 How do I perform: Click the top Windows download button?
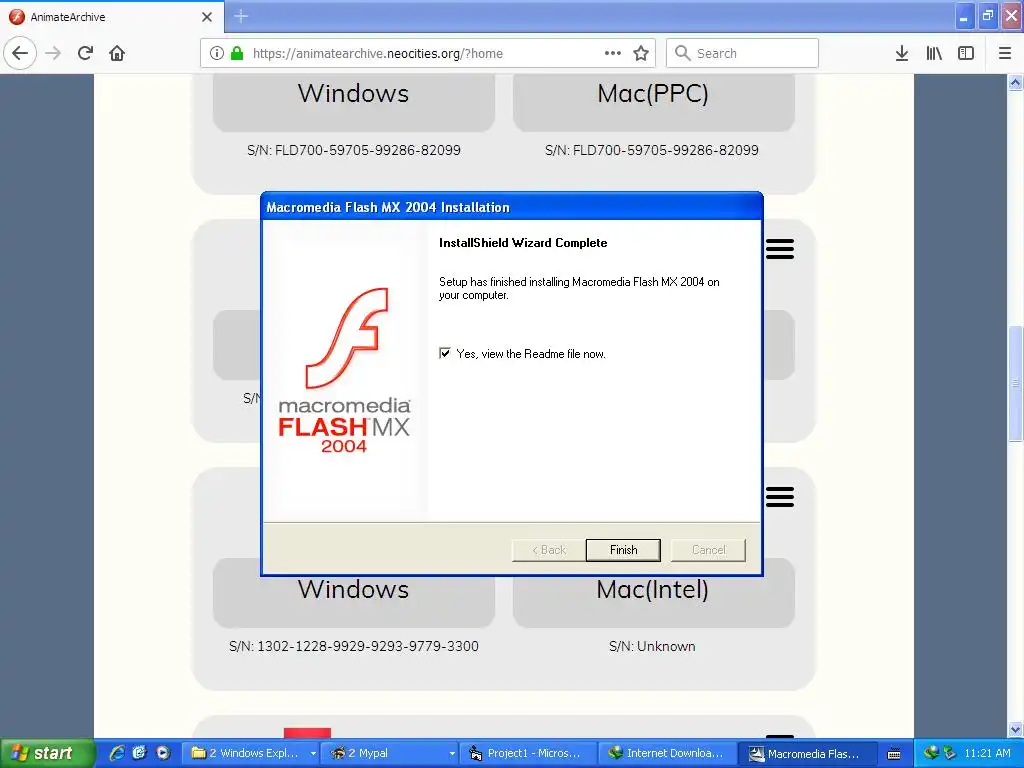pos(353,101)
